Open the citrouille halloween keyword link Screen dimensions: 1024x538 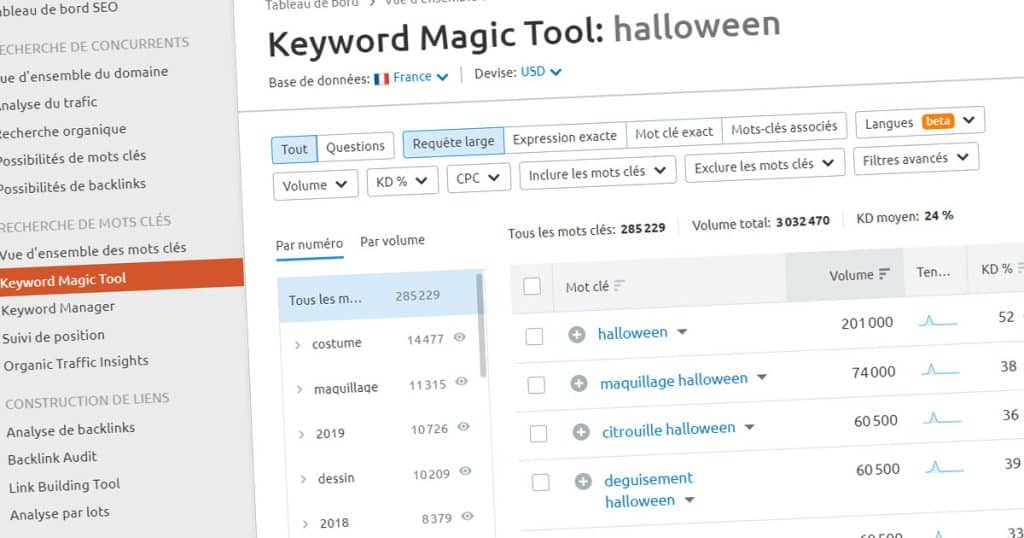click(669, 430)
